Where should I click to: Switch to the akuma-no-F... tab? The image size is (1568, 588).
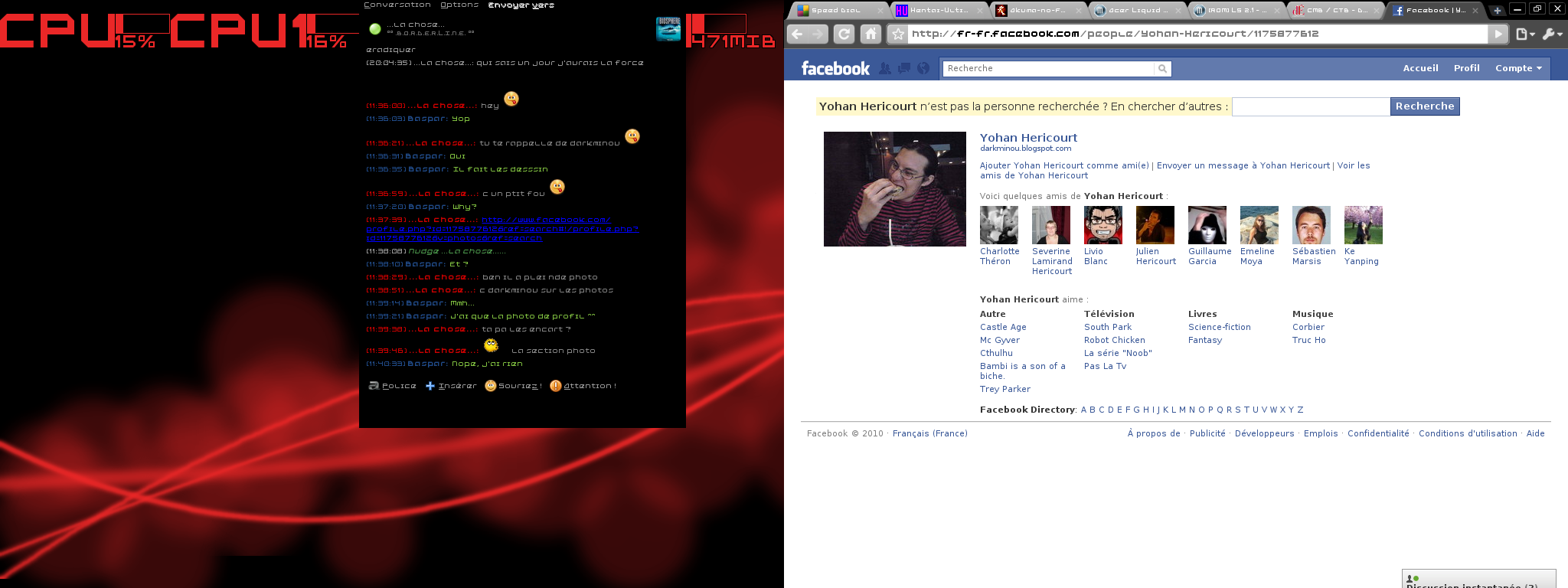click(1037, 10)
